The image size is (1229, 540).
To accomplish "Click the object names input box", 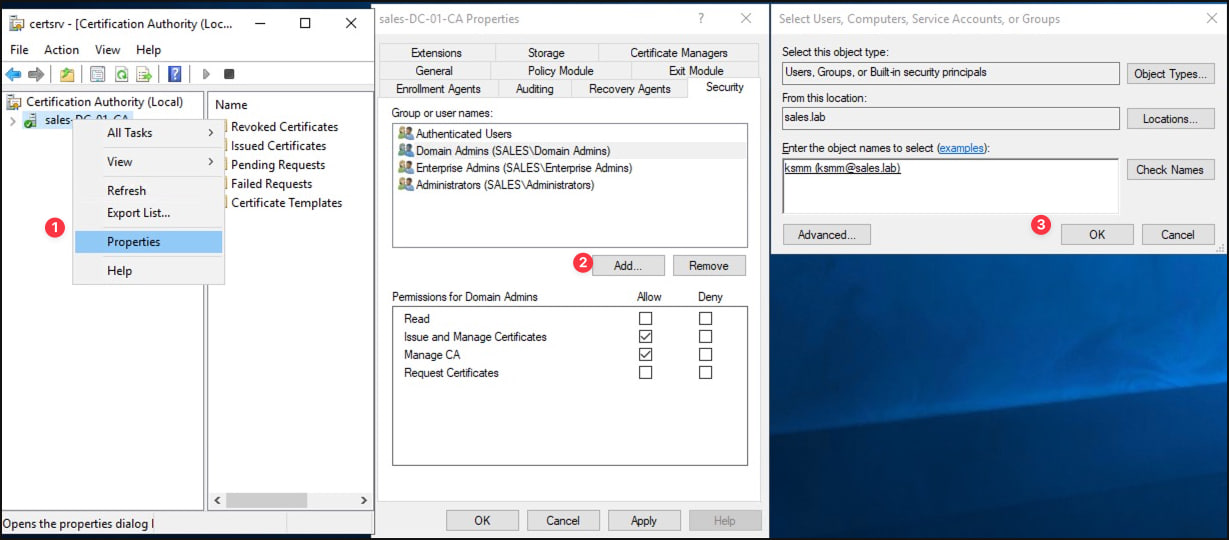I will [x=950, y=186].
